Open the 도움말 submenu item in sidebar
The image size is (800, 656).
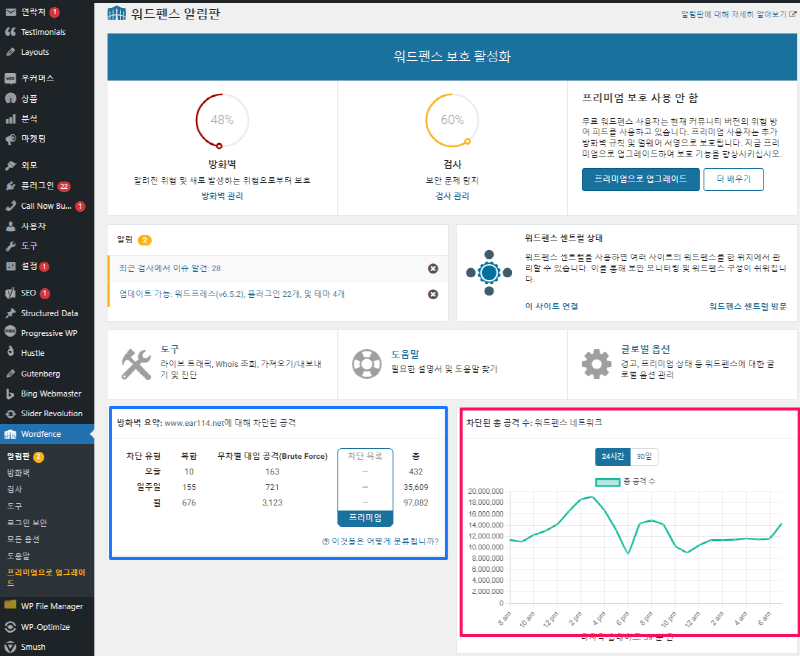tap(18, 556)
